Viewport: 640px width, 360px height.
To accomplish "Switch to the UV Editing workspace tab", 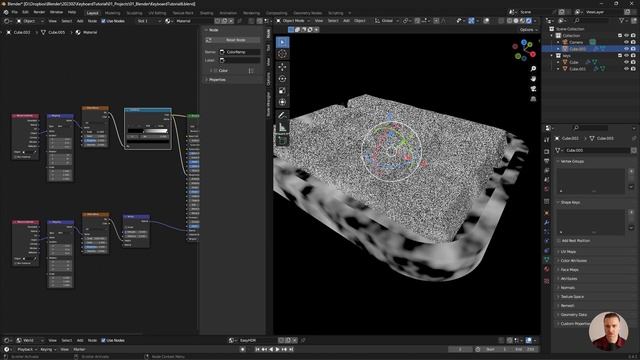I will click(x=157, y=13).
